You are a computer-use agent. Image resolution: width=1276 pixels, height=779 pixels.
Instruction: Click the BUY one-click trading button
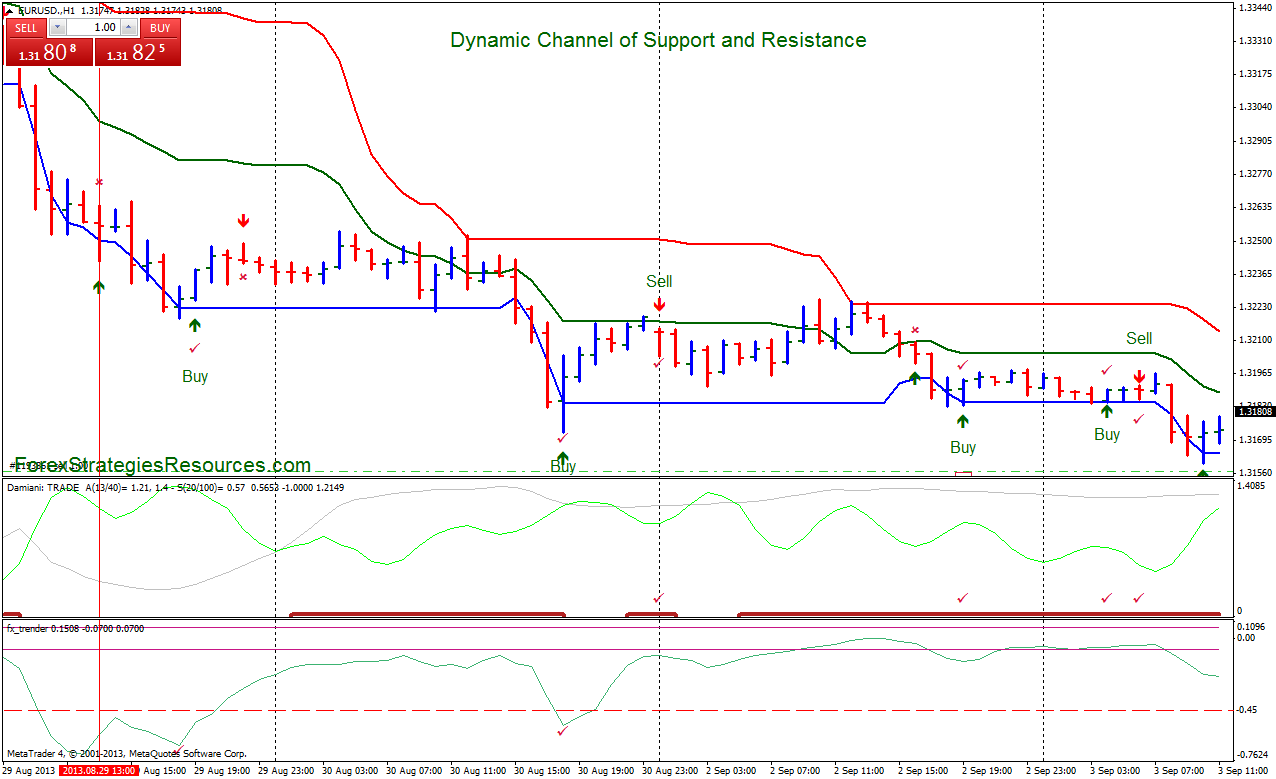161,28
